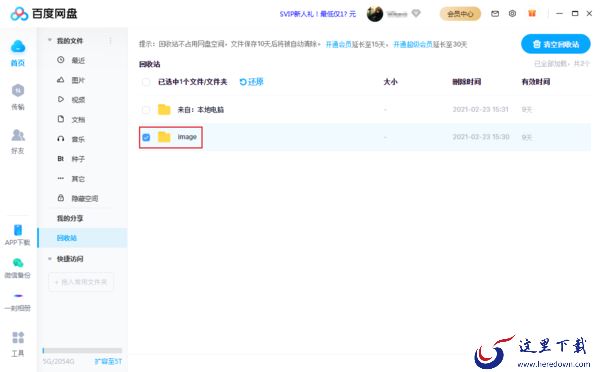This screenshot has height=372, width=600.
Task: Open the gift box icon
Action: coord(532,14)
